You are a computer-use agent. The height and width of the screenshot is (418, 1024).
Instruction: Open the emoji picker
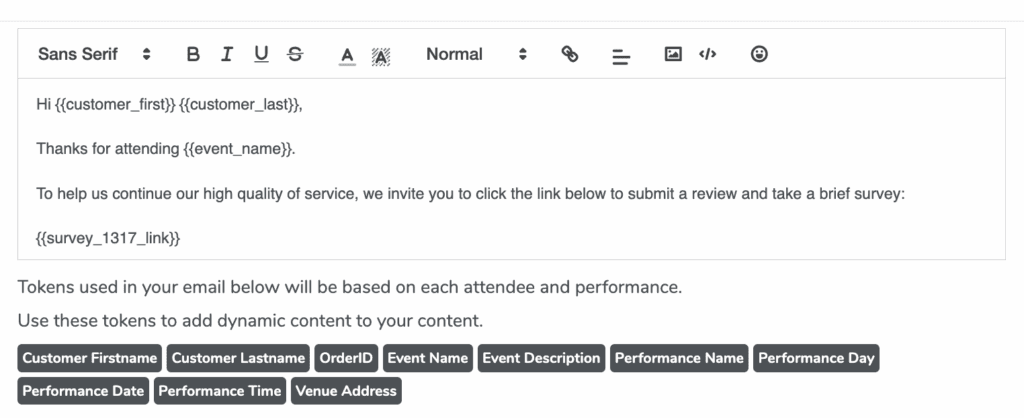click(x=759, y=55)
